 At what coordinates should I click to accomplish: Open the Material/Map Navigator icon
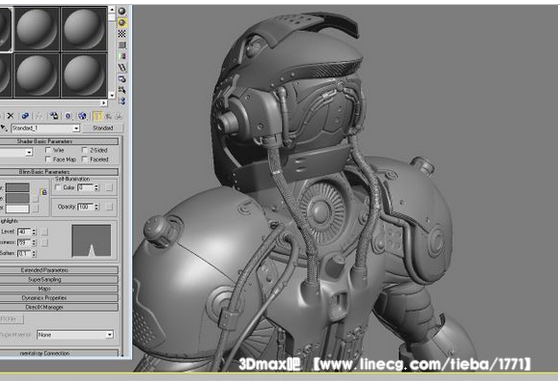click(x=122, y=101)
